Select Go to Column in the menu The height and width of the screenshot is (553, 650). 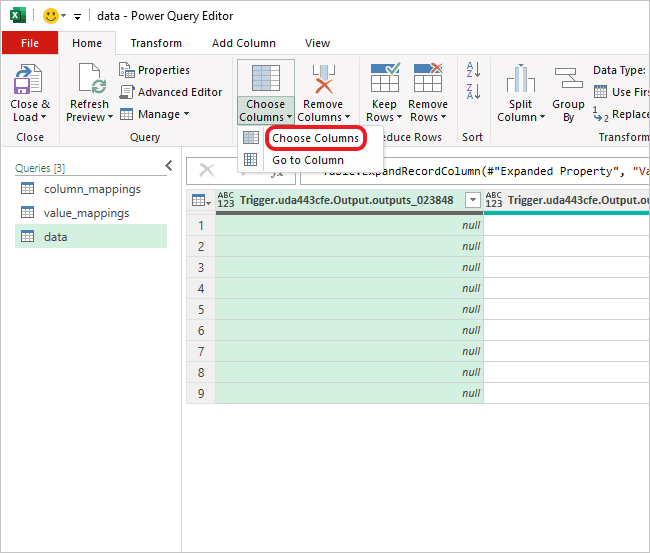coord(308,160)
